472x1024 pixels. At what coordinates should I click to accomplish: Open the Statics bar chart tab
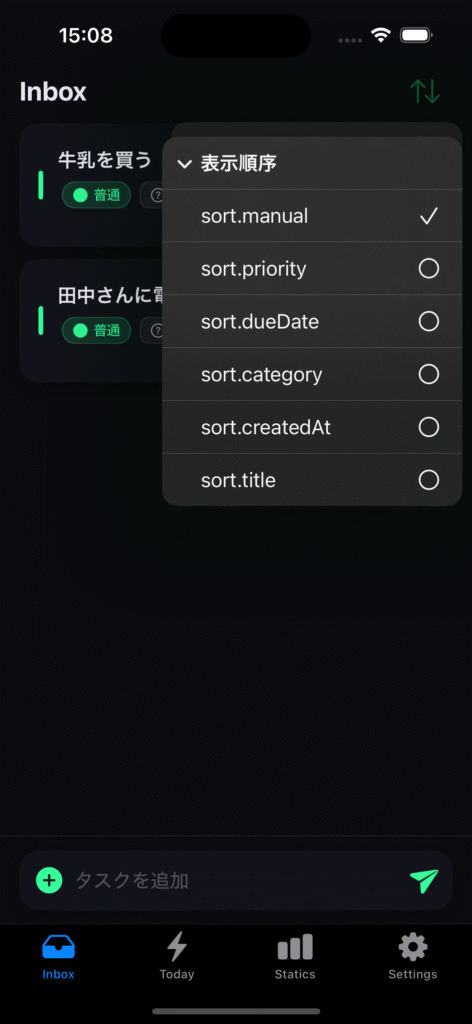click(x=295, y=955)
